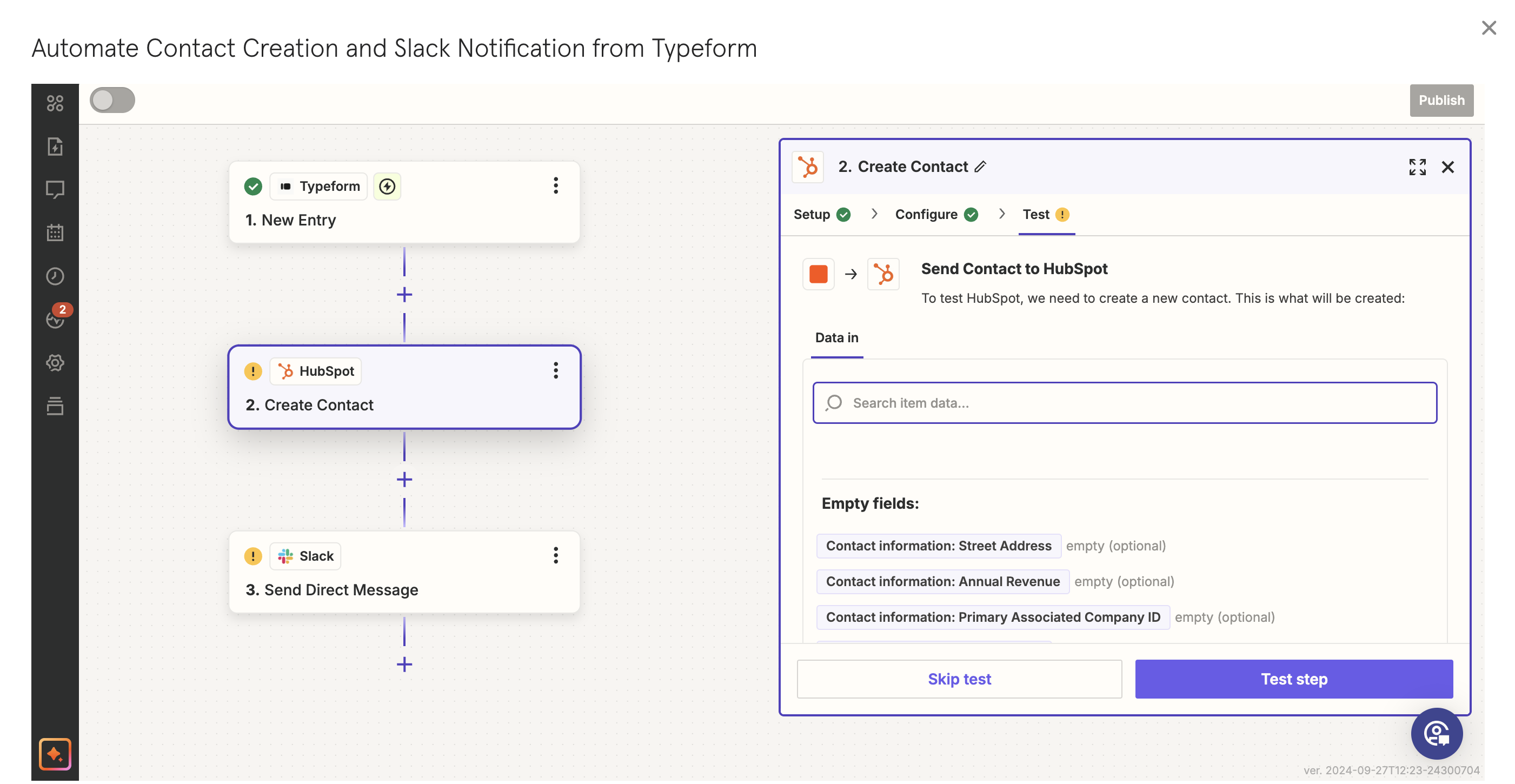Click the Skip test button

click(959, 679)
